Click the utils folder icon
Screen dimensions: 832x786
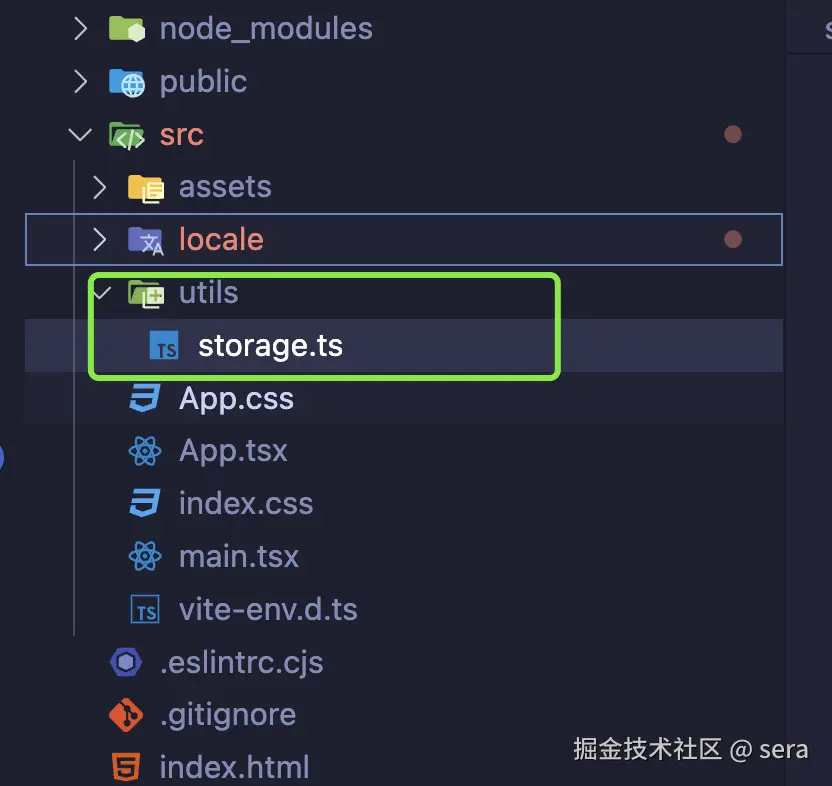click(146, 293)
